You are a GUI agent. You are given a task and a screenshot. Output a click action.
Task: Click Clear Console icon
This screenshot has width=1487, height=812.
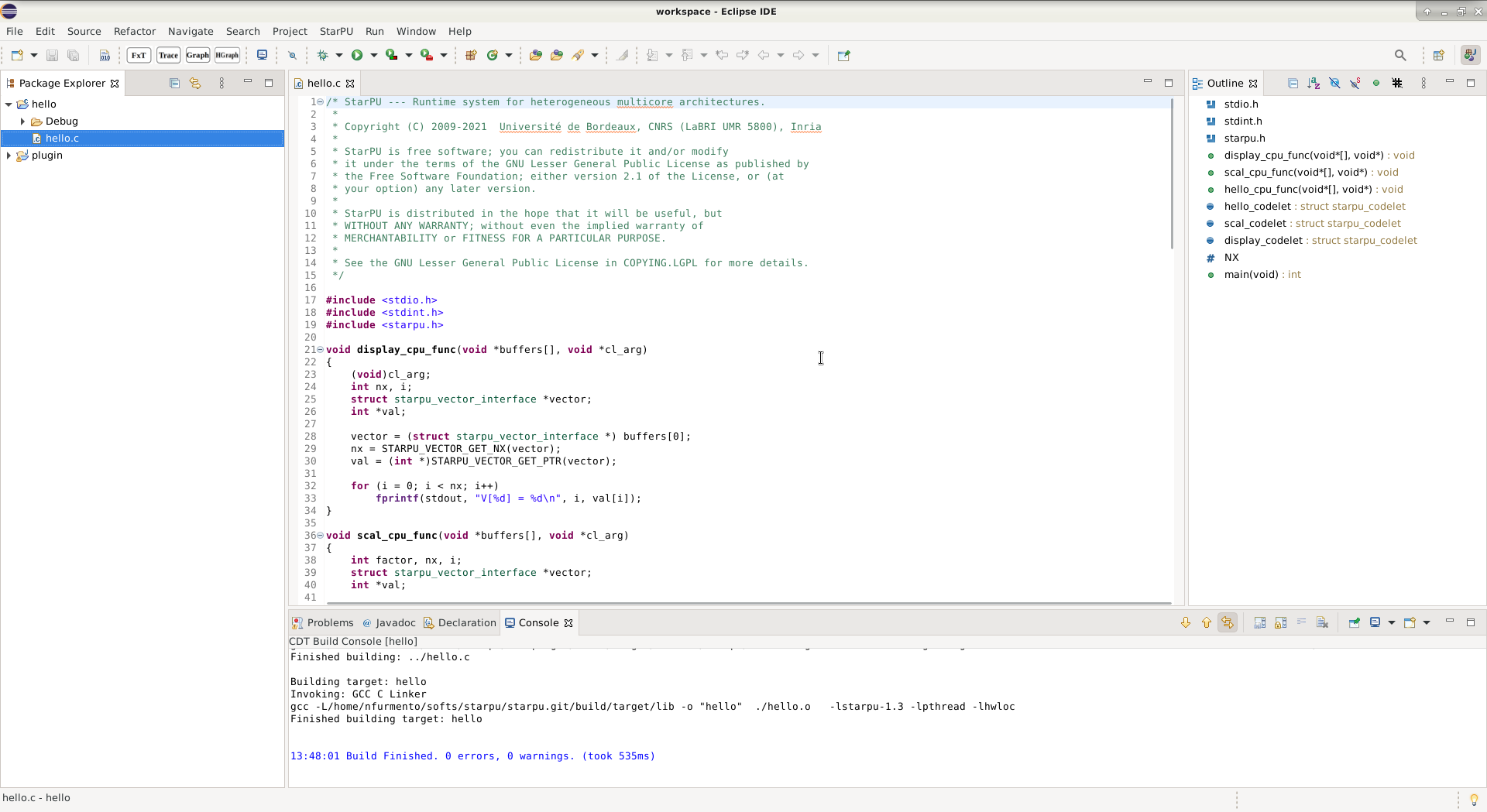tap(1322, 622)
